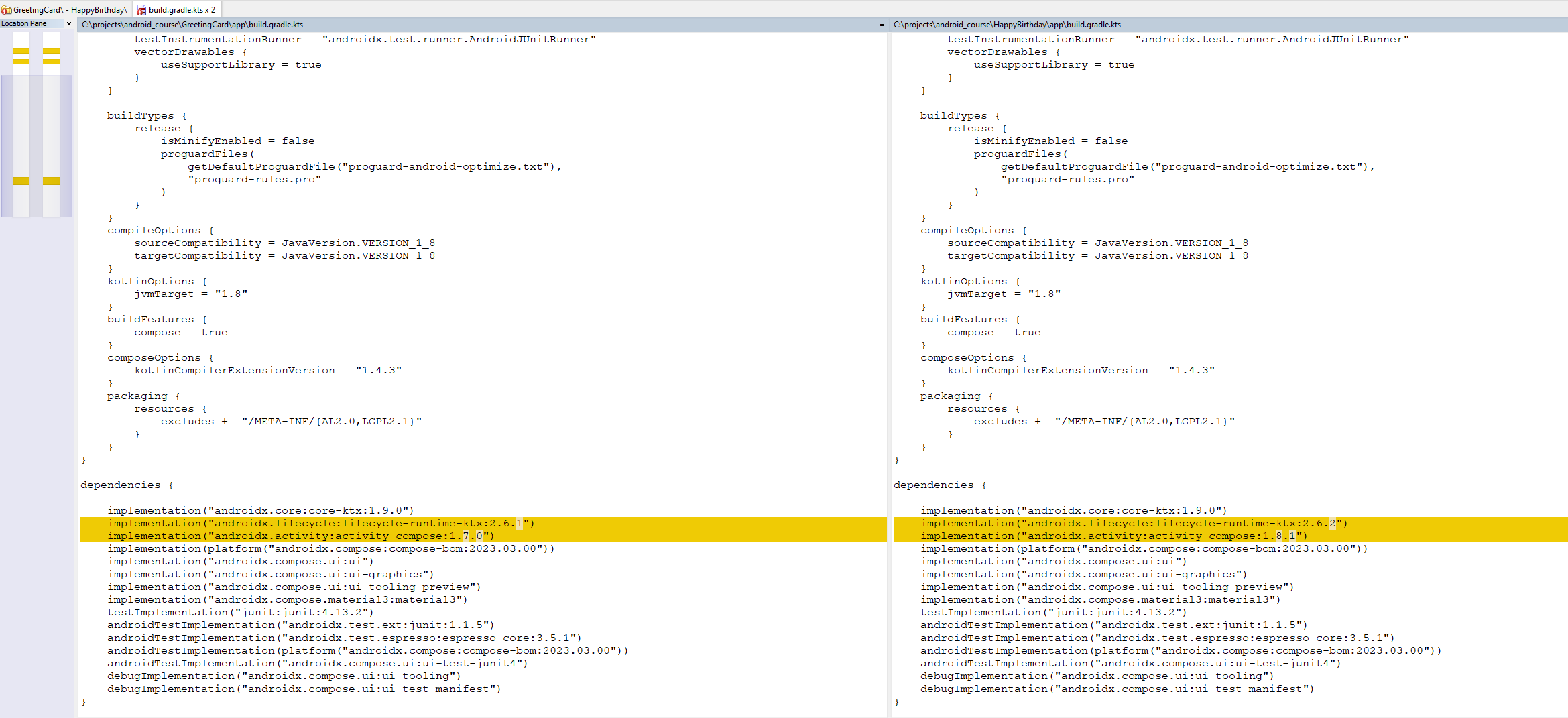1568x718 pixels.
Task: Click the isMinifyEnabled line in right pane
Action: pyautogui.click(x=1050, y=140)
